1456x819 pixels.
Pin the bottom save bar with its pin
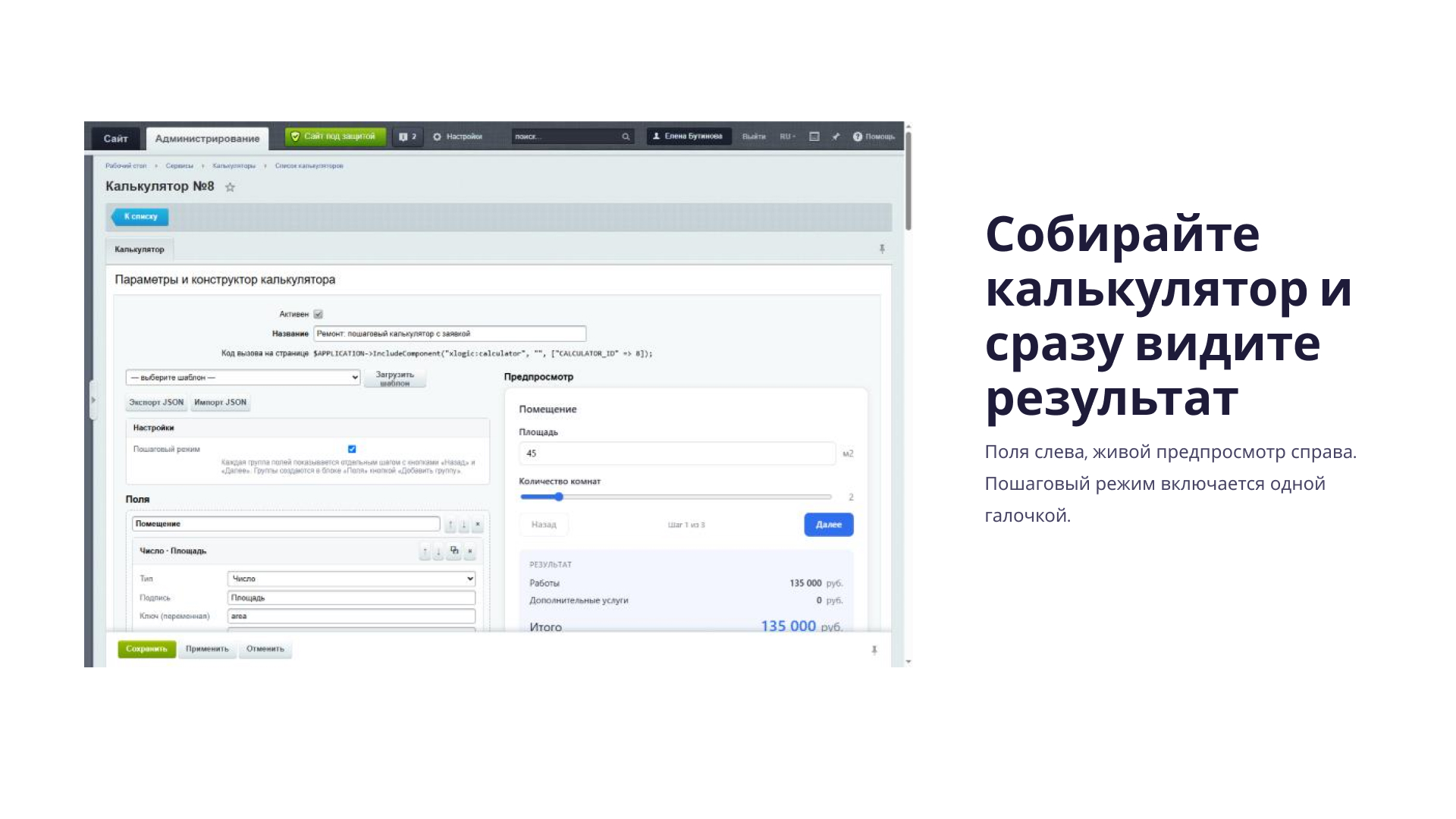[x=874, y=650]
